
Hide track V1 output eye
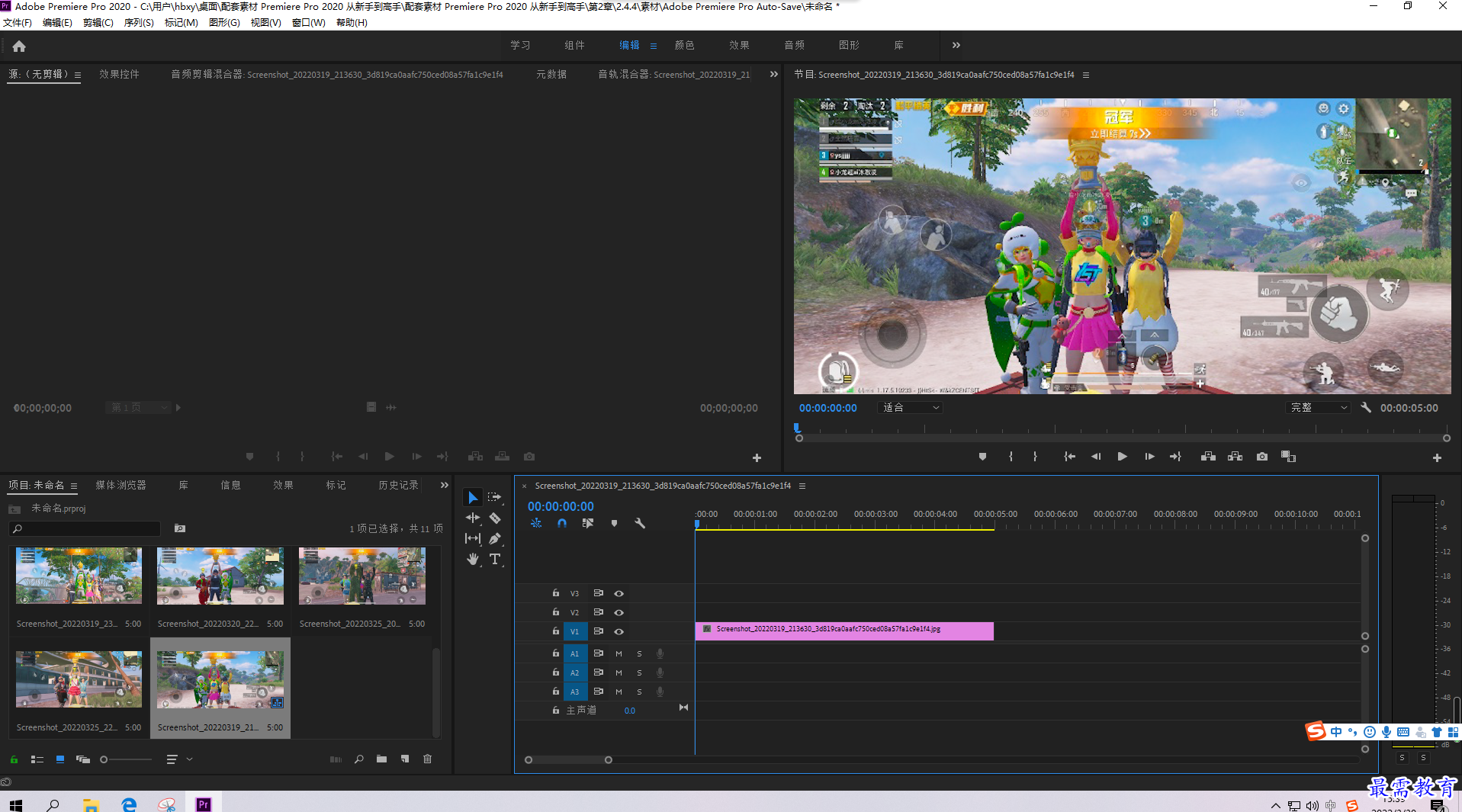pyautogui.click(x=619, y=632)
